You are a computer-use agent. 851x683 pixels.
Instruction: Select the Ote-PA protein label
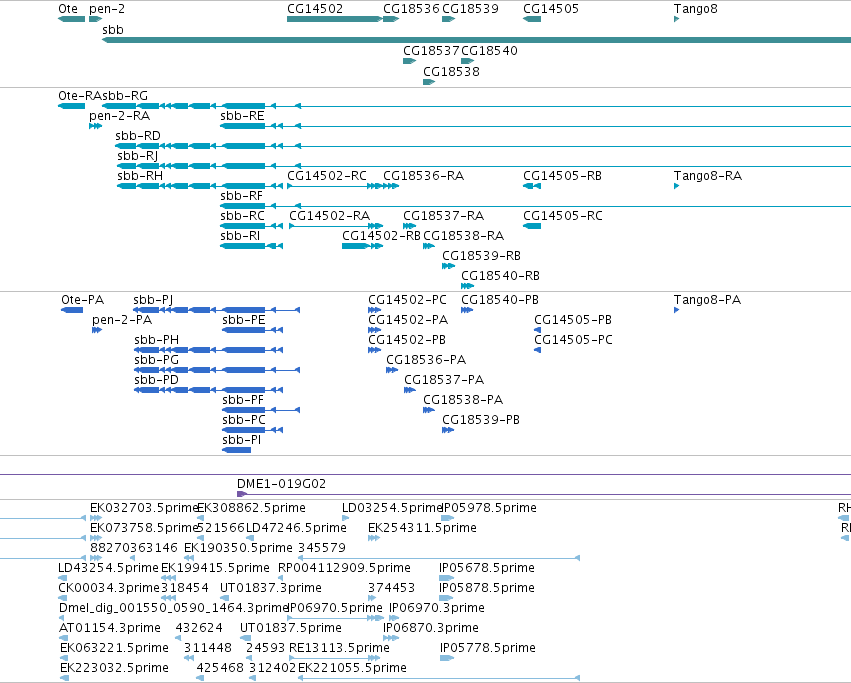(82, 300)
